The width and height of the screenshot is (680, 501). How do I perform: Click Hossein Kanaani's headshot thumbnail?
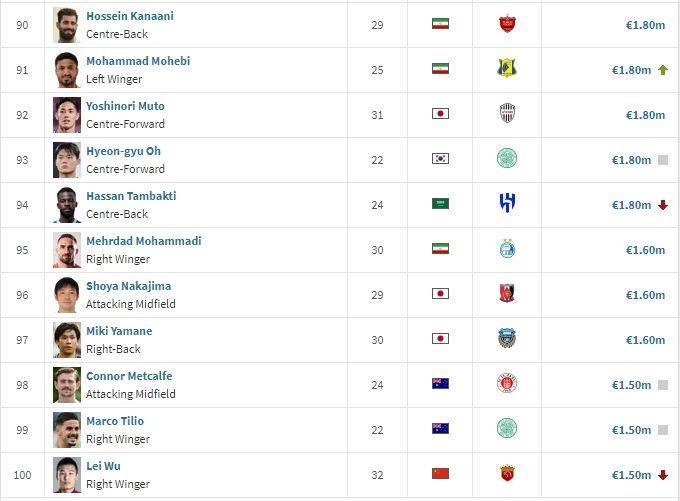click(67, 25)
